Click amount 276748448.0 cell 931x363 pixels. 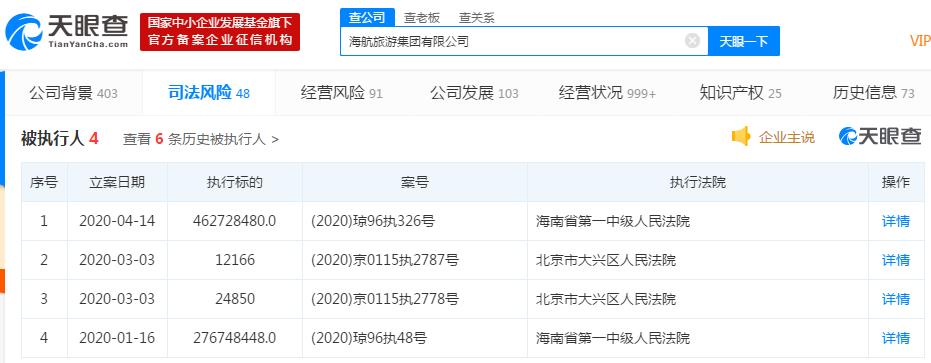click(x=235, y=338)
